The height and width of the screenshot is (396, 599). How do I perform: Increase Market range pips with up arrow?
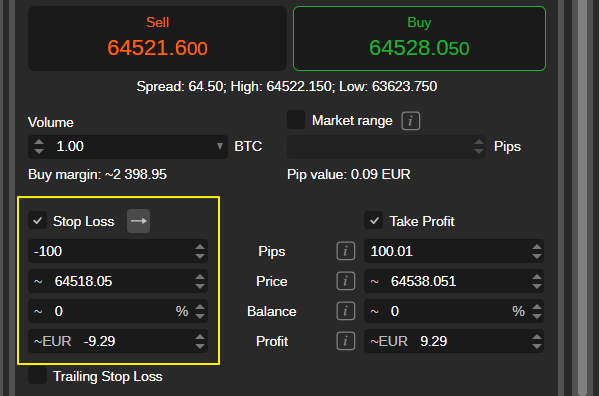coord(479,142)
